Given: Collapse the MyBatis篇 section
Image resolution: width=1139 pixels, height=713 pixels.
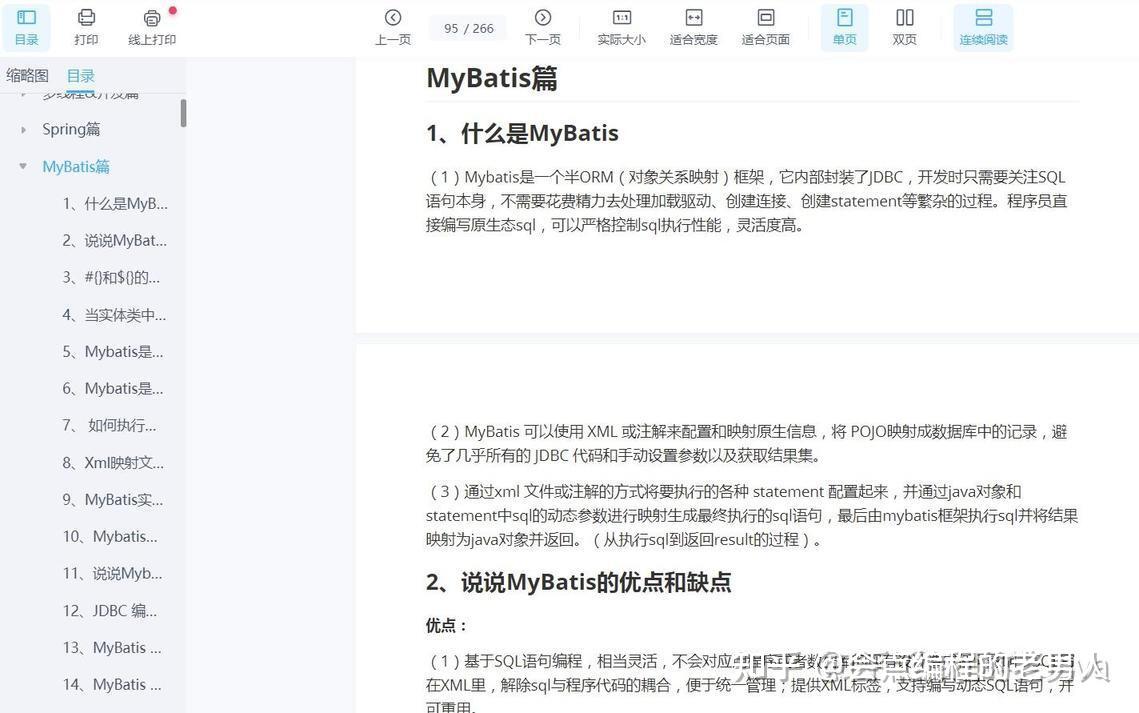Looking at the screenshot, I should click(x=22, y=166).
